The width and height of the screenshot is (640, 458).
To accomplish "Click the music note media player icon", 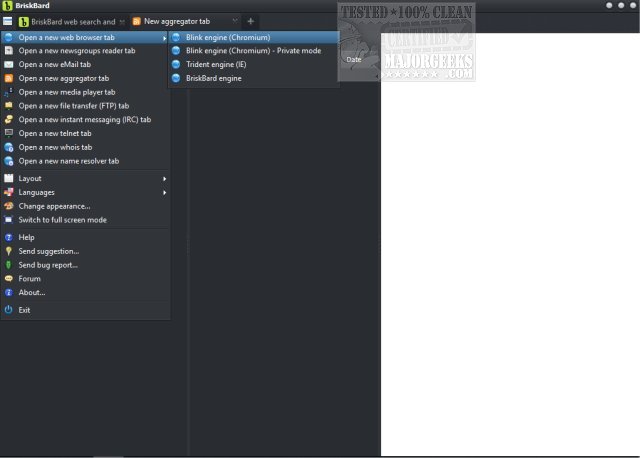I will pyautogui.click(x=9, y=92).
